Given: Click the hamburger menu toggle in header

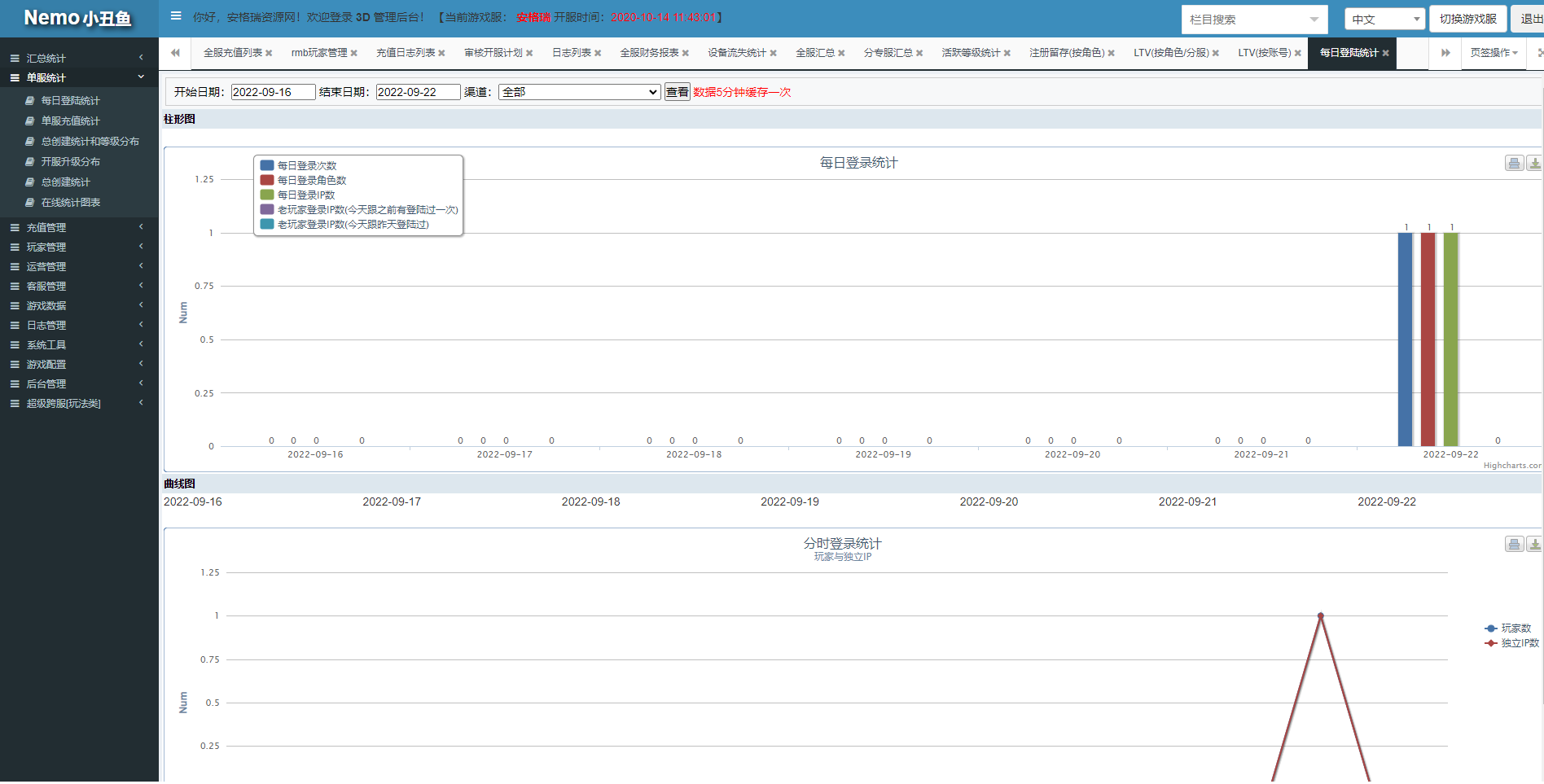Looking at the screenshot, I should coord(176,16).
